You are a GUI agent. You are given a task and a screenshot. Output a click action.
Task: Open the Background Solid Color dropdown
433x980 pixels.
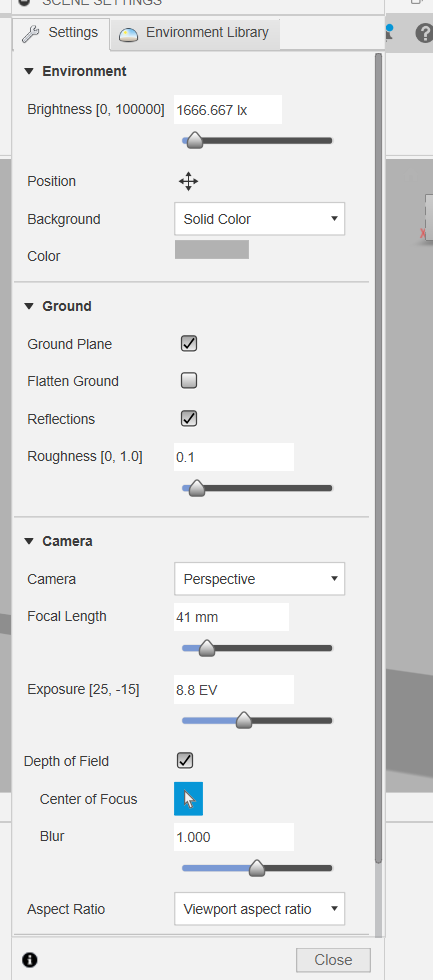tap(259, 219)
